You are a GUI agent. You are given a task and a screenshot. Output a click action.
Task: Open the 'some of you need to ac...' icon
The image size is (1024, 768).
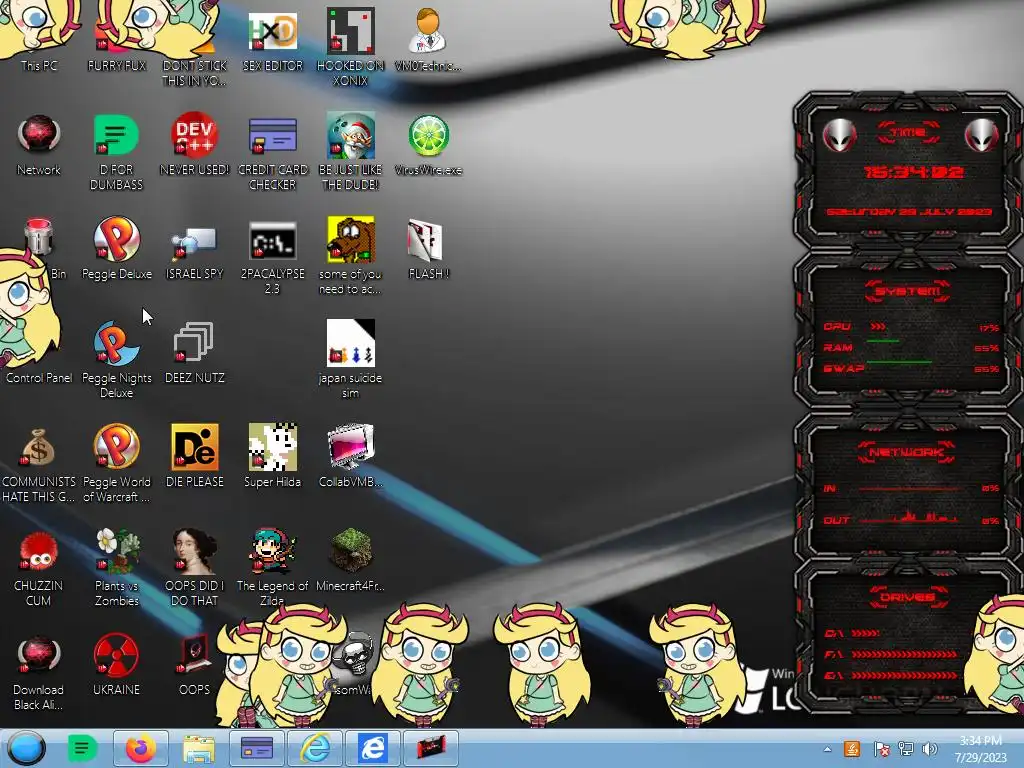pyautogui.click(x=351, y=256)
